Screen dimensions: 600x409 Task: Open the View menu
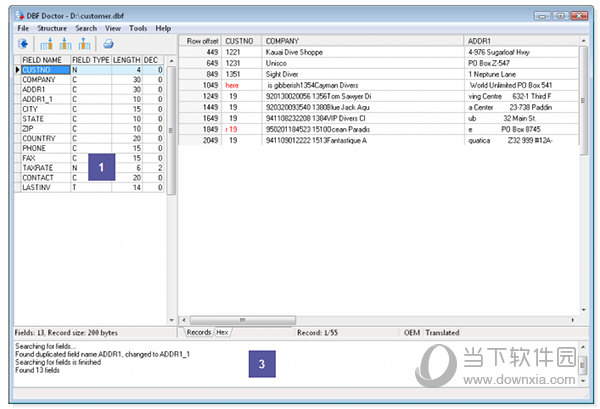click(x=113, y=28)
